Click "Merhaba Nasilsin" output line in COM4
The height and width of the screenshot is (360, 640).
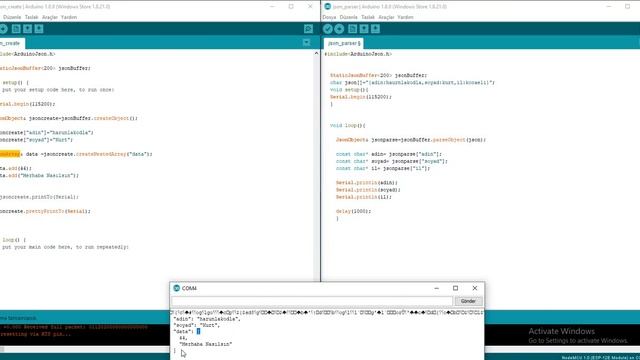click(206, 344)
